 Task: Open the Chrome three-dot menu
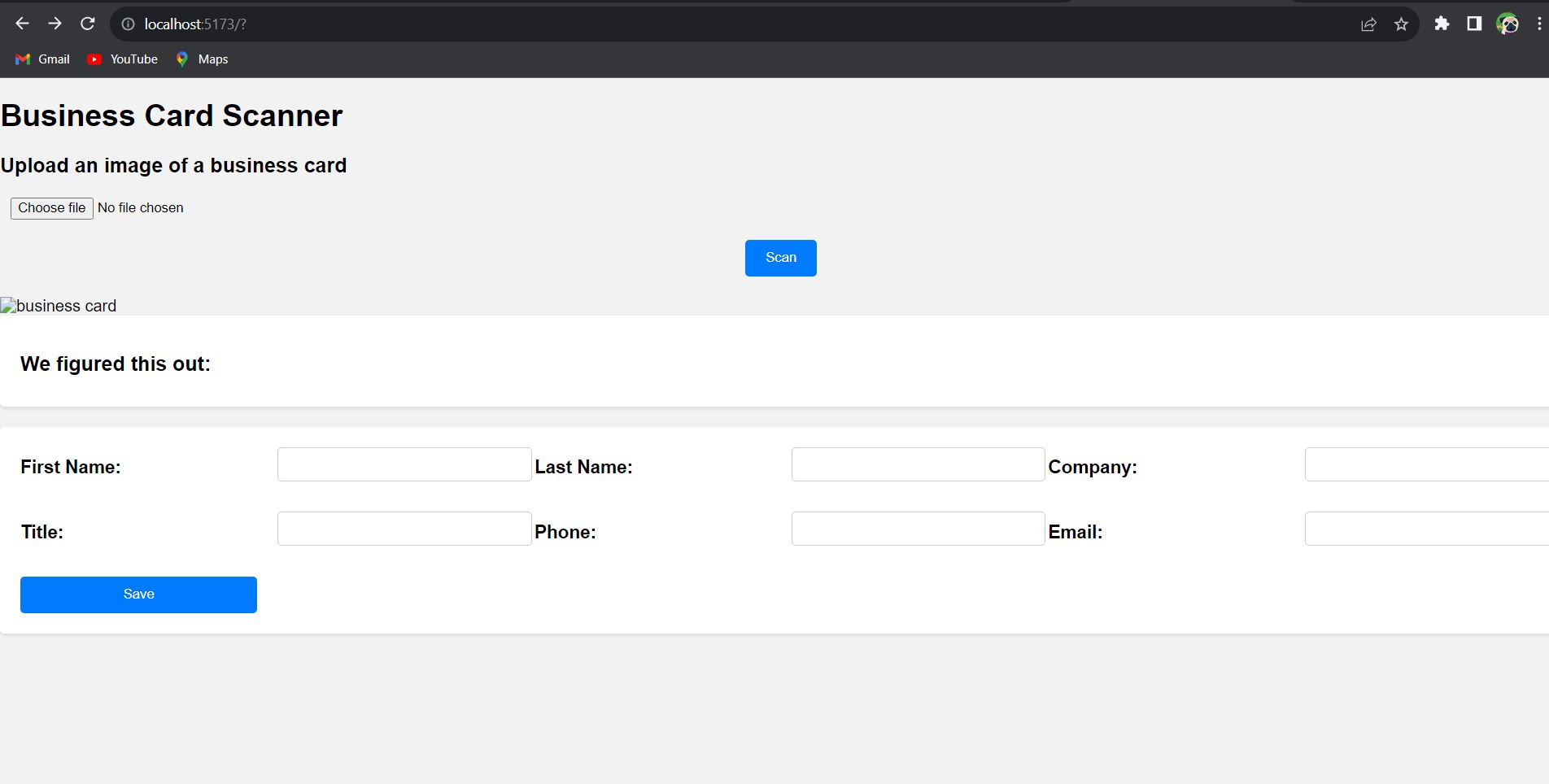1537,24
